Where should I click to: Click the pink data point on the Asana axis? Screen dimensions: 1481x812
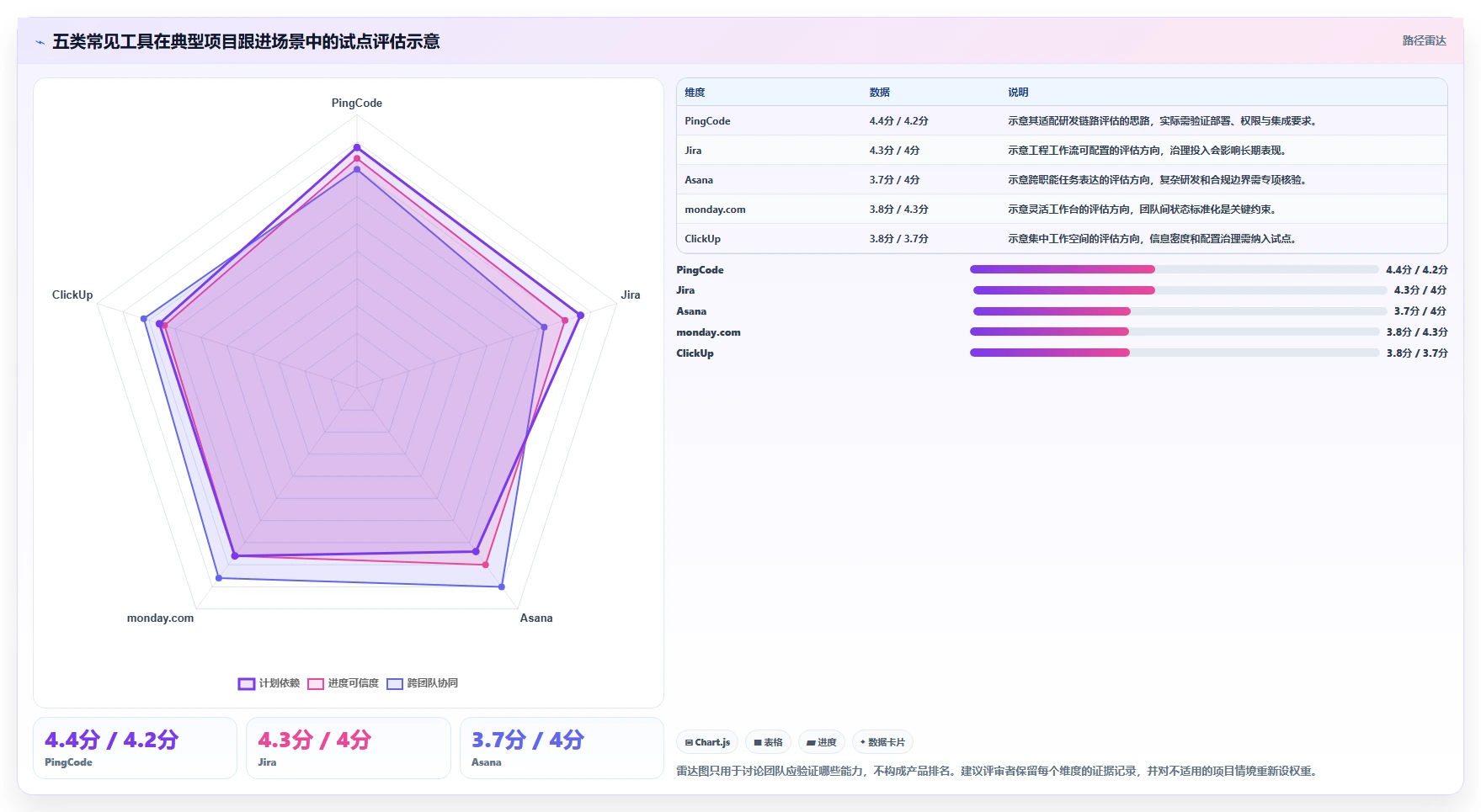tap(486, 565)
